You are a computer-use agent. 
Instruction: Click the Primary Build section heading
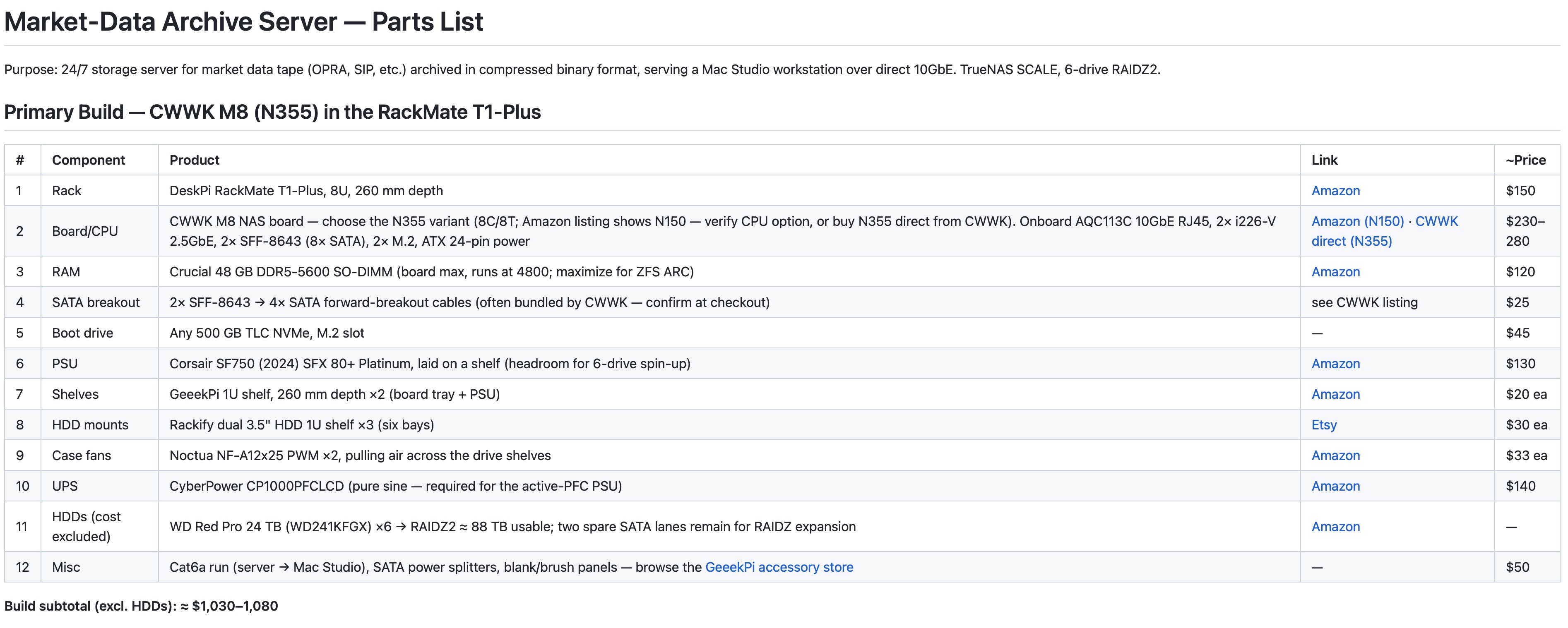(x=272, y=112)
